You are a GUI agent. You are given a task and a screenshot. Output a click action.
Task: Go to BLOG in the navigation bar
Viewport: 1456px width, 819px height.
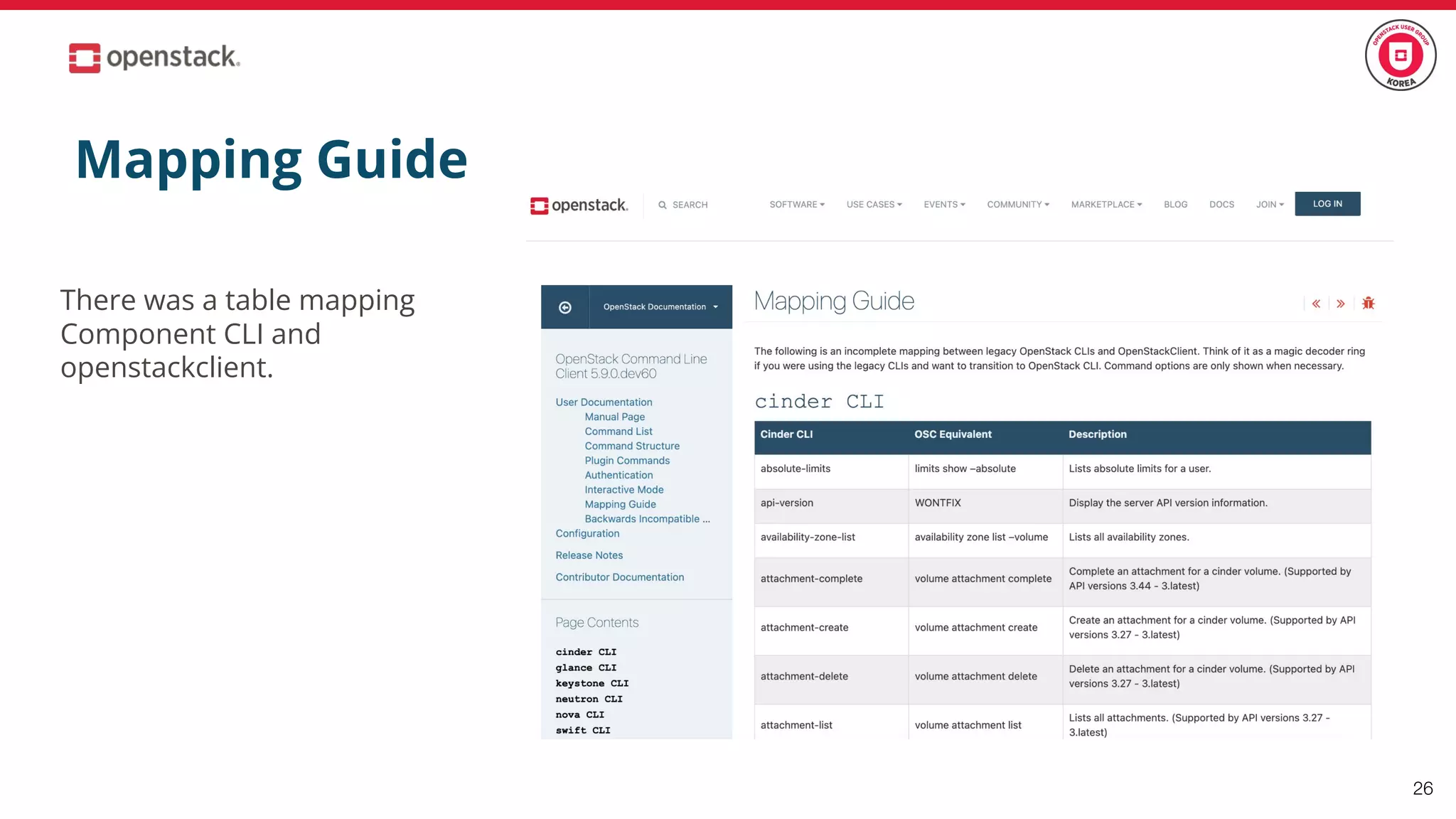(1175, 205)
